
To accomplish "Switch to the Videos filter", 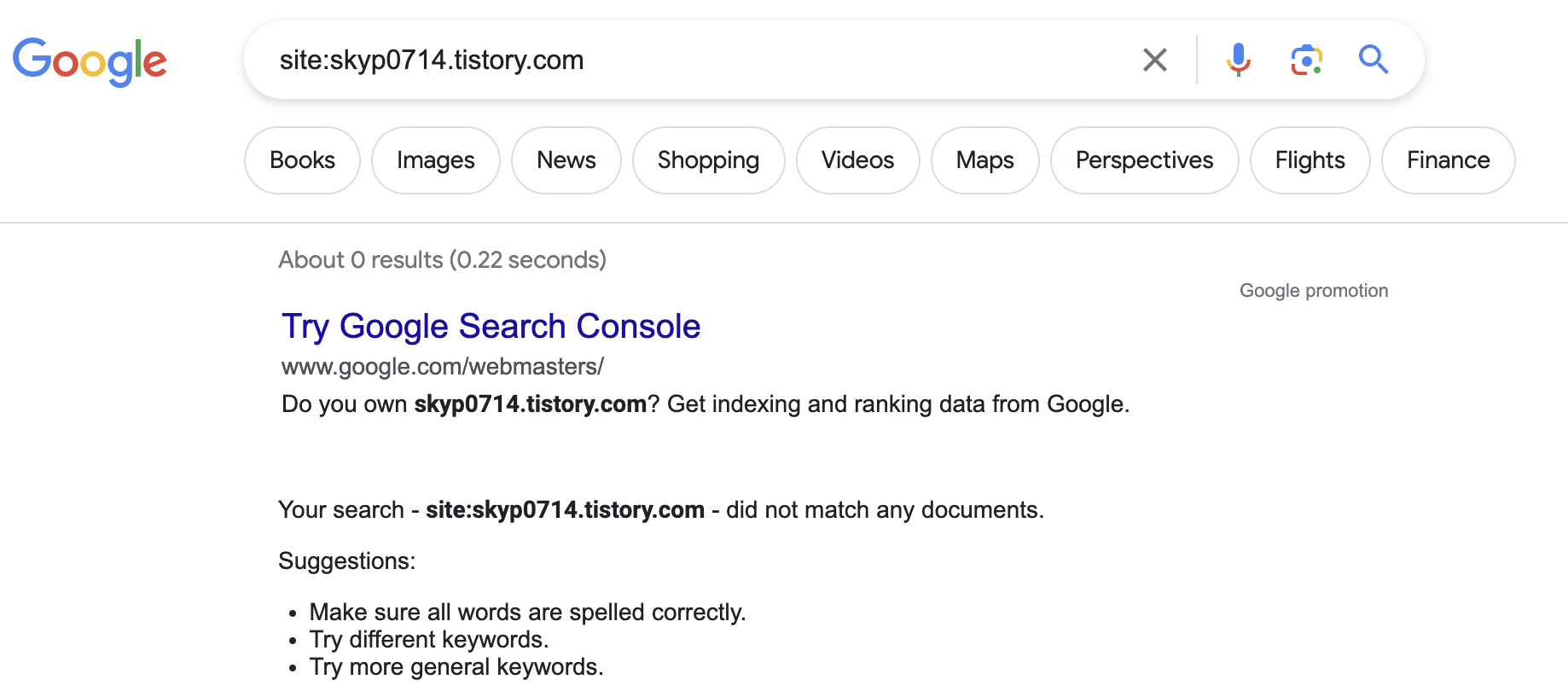I will coord(858,160).
